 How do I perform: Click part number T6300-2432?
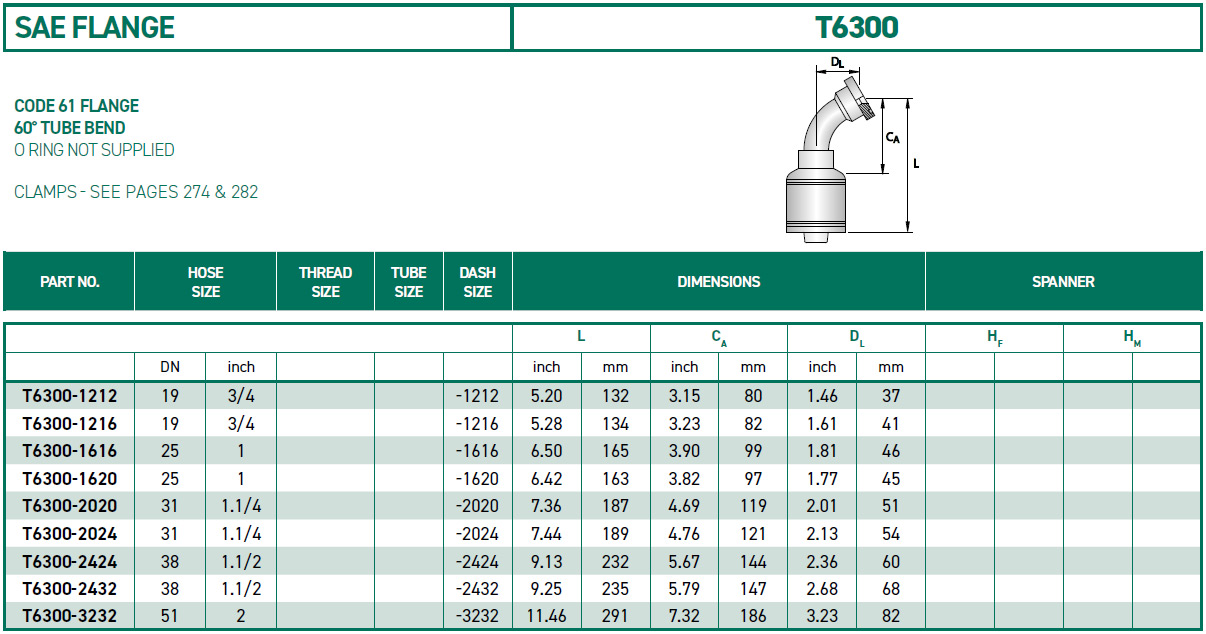[69, 589]
